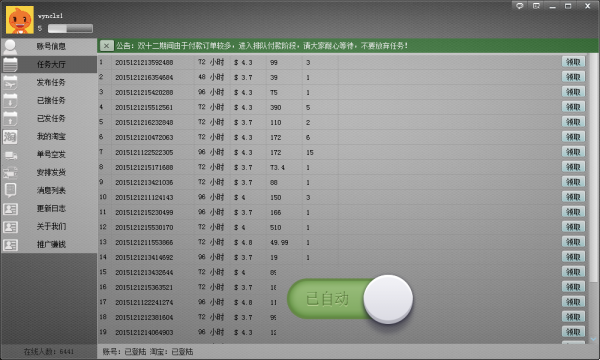Open the chat bubble icon in title bar
The height and width of the screenshot is (360, 600).
[x=520, y=6]
